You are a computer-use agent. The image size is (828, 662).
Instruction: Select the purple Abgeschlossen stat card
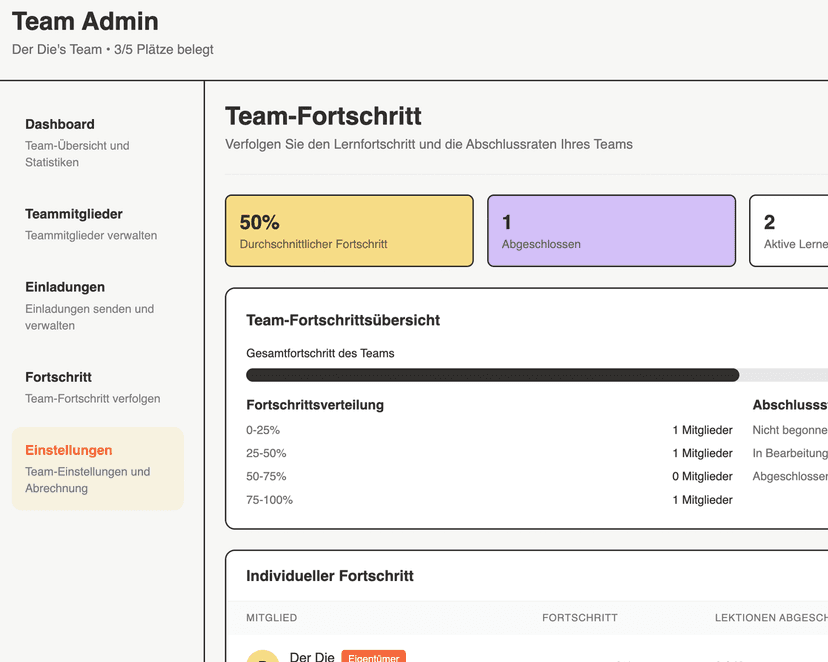(611, 230)
